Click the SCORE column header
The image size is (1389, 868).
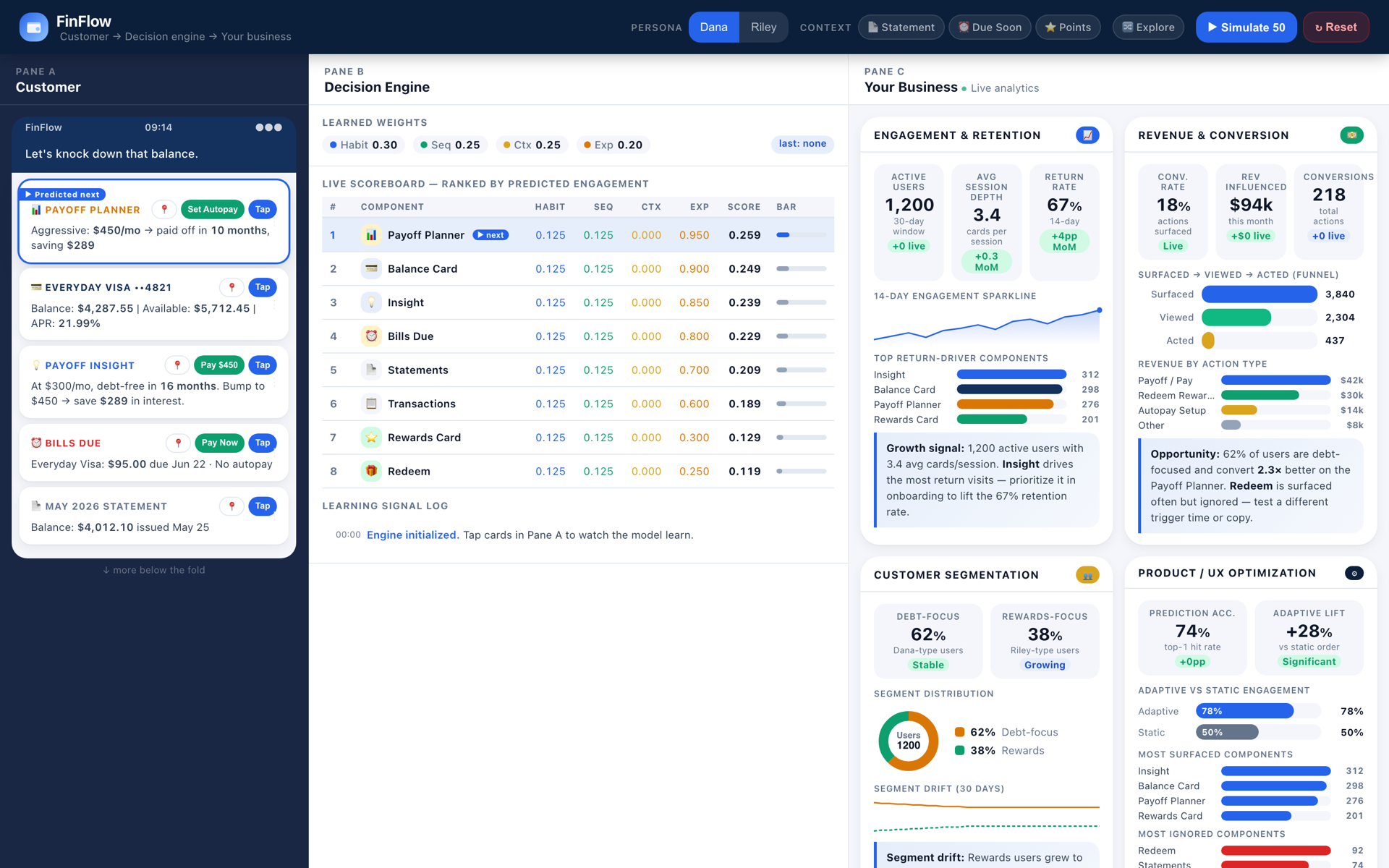click(x=744, y=207)
